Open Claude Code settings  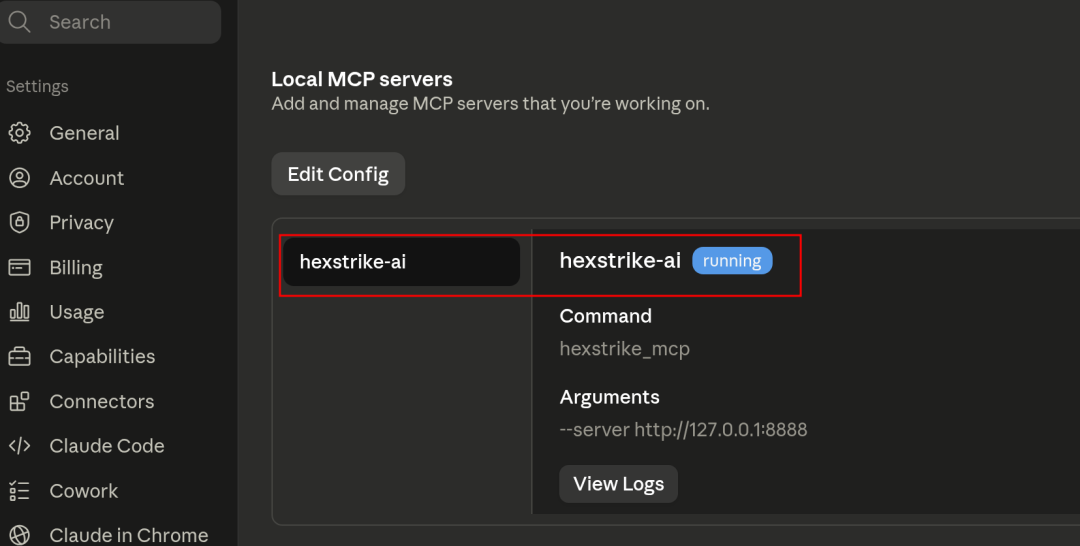click(x=107, y=445)
